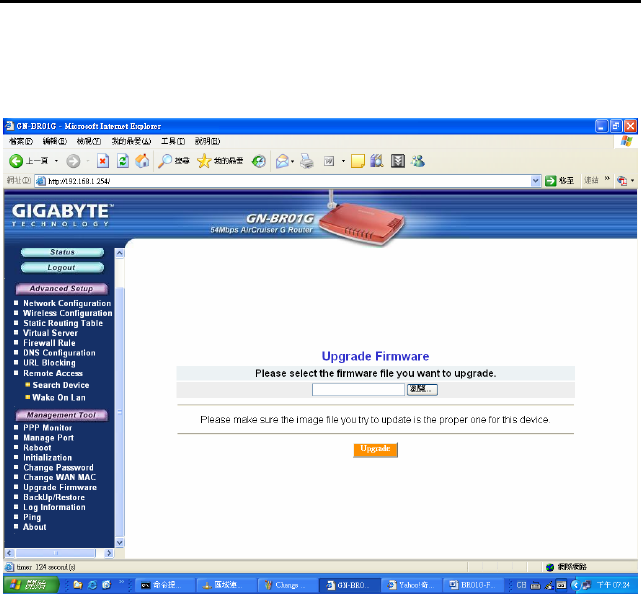641x594 pixels.
Task: Open Change Password link
Action: pyautogui.click(x=58, y=468)
